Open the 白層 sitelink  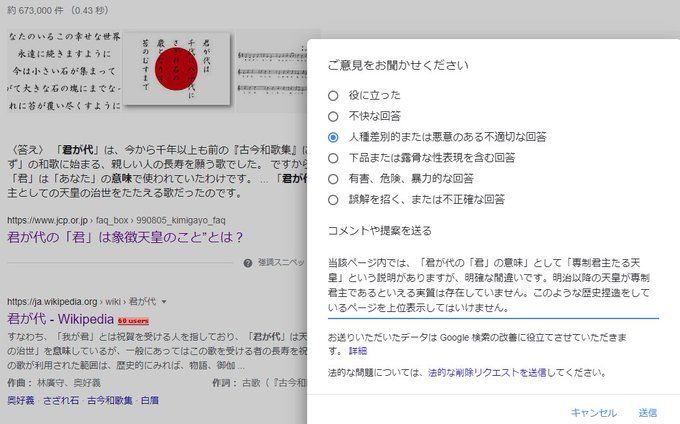coord(150,400)
